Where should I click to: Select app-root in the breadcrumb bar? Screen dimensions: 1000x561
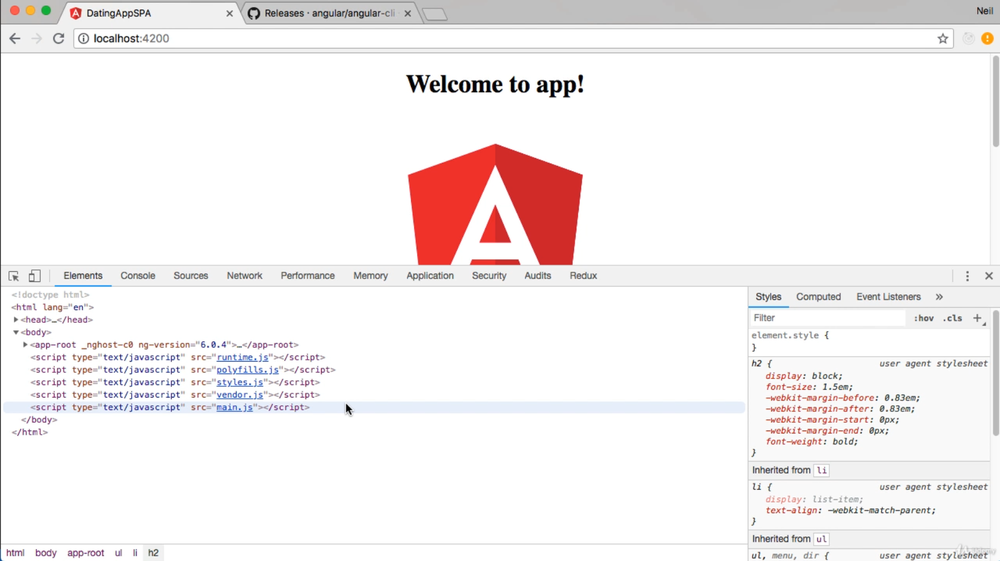[85, 553]
